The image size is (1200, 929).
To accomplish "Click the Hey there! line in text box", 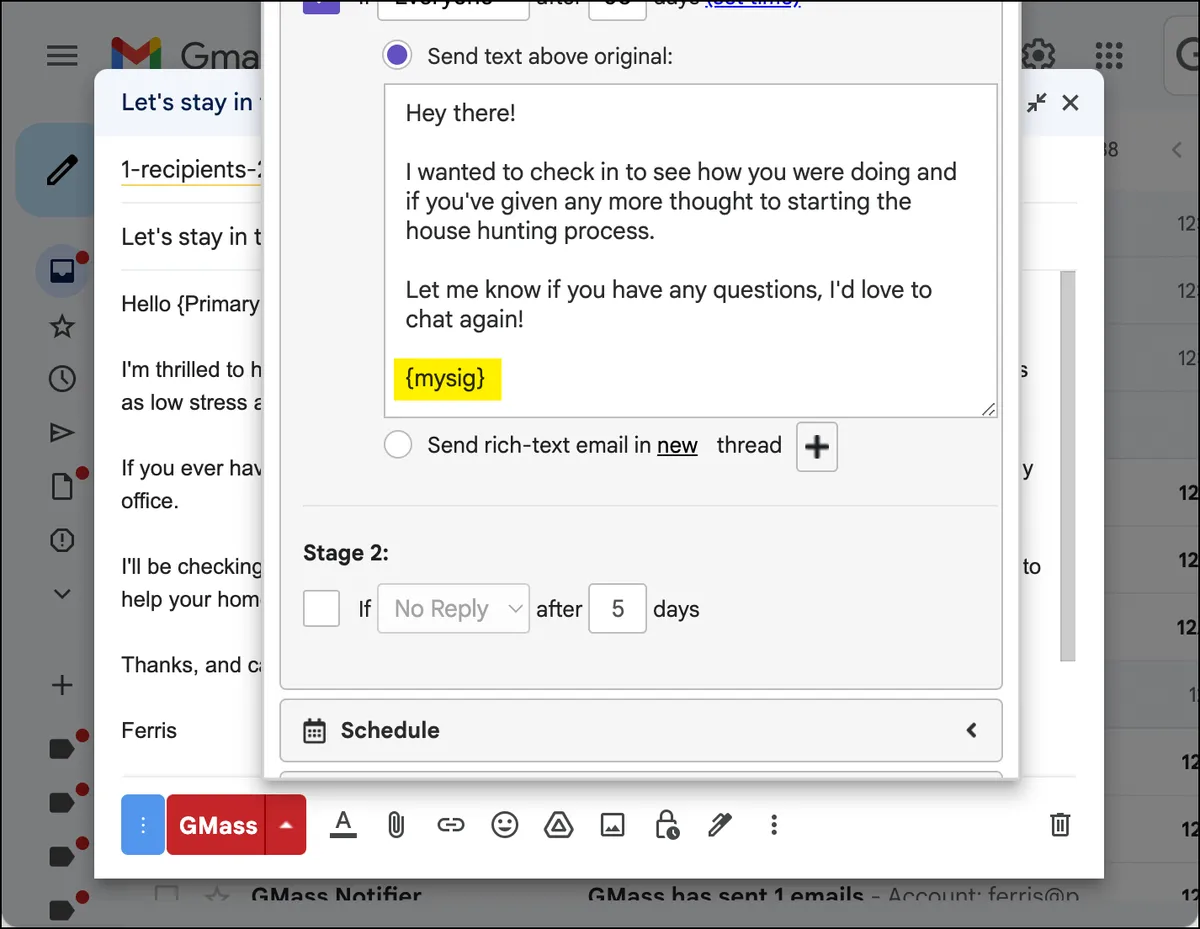I will coord(460,113).
